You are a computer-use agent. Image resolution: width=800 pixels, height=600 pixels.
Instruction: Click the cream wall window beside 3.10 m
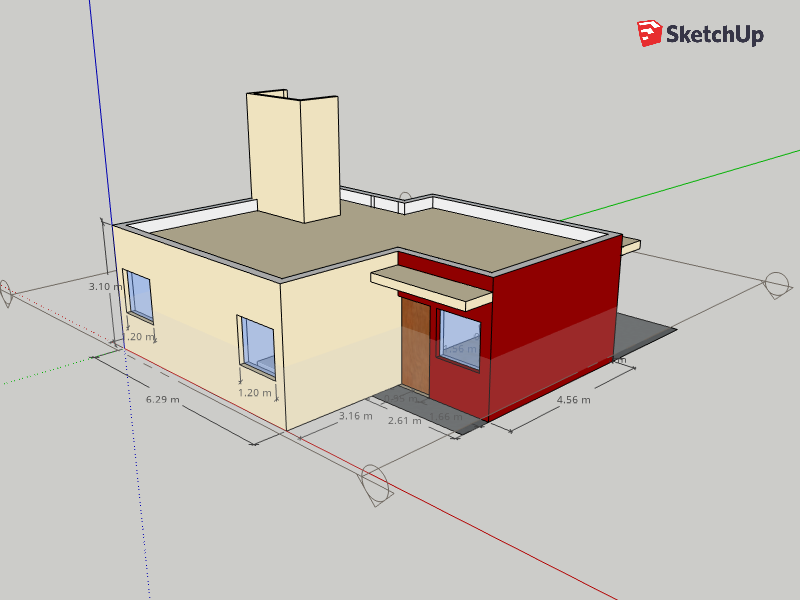tap(139, 297)
